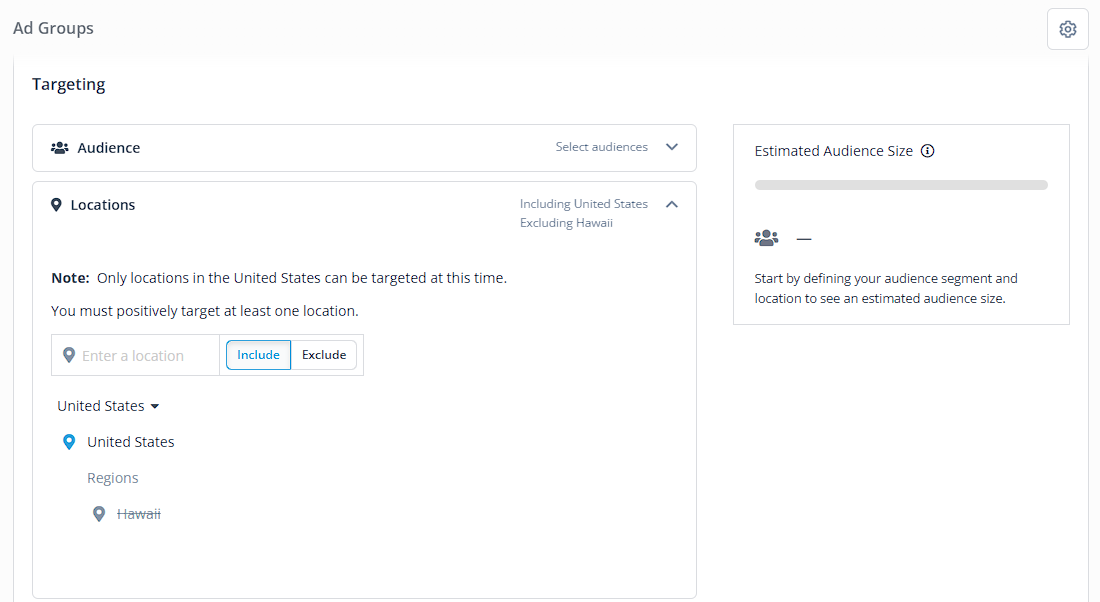The width and height of the screenshot is (1100, 602).
Task: Click the Audience people icon
Action: (x=60, y=148)
